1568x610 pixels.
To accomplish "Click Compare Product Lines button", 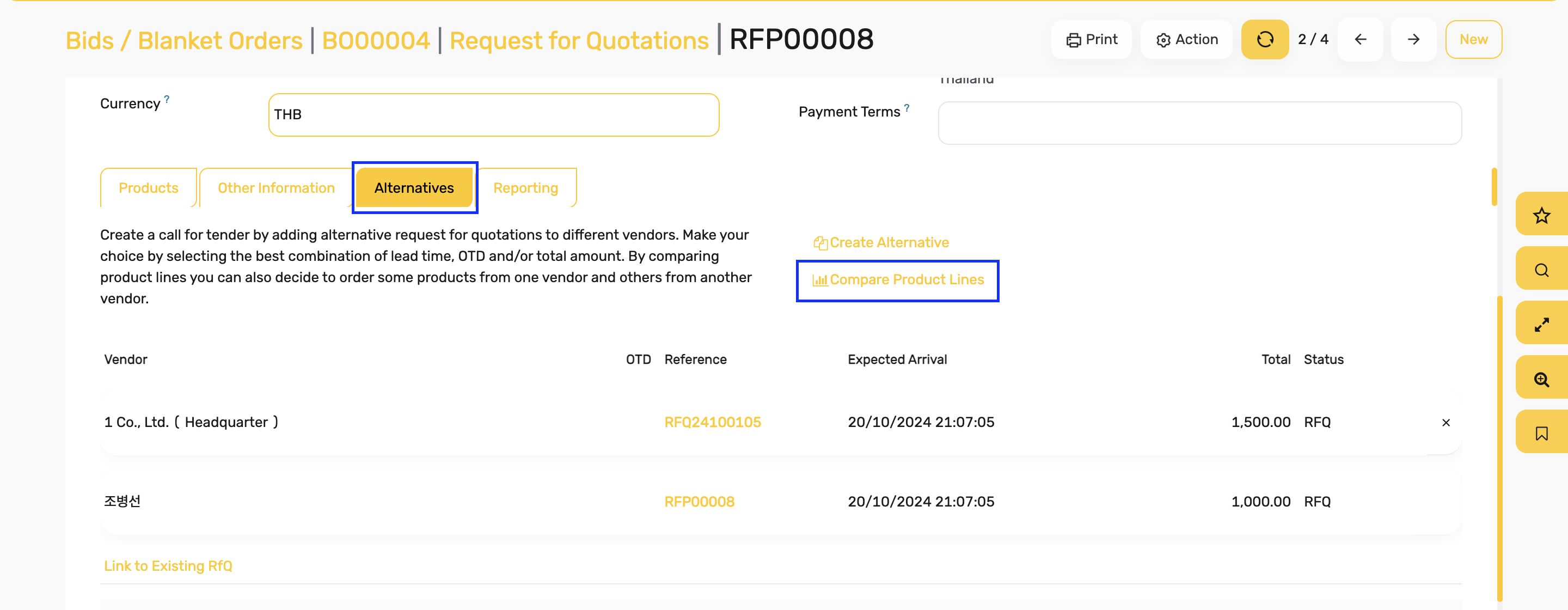I will pyautogui.click(x=898, y=280).
